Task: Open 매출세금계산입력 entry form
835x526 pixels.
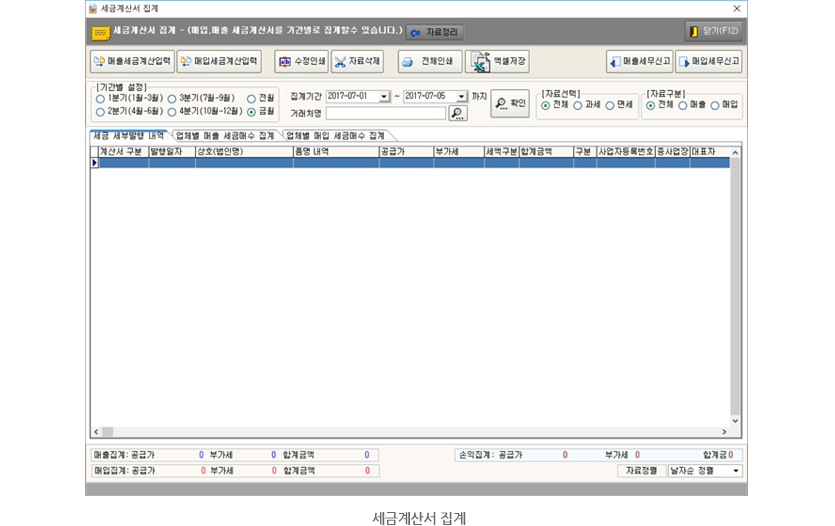Action: (133, 62)
